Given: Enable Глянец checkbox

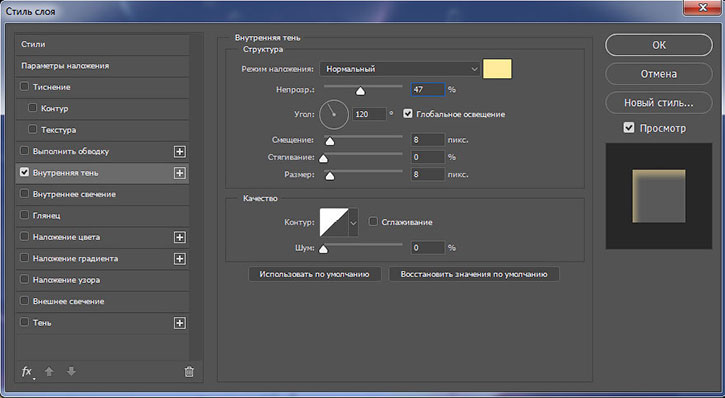Looking at the screenshot, I should tap(25, 215).
